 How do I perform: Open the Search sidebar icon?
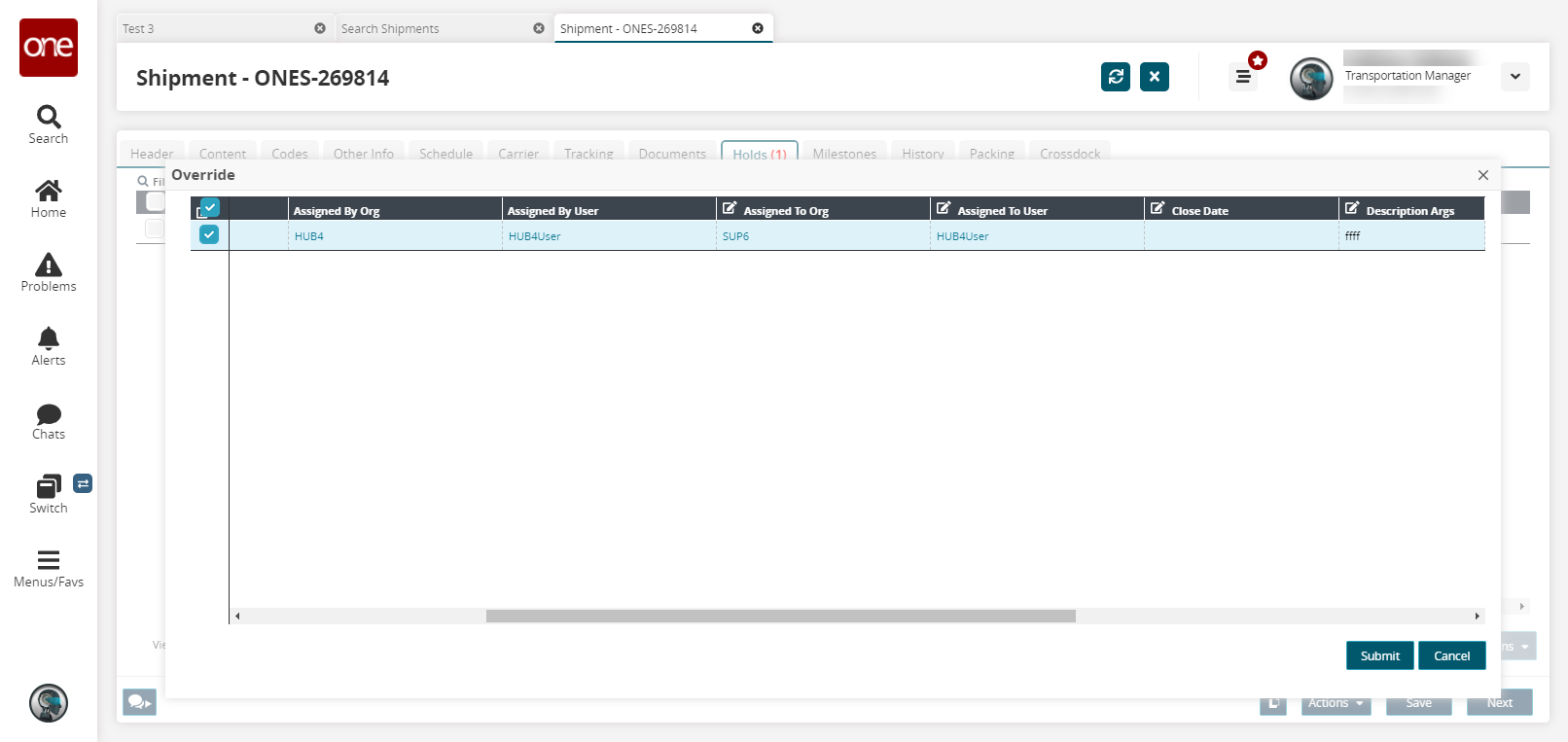pyautogui.click(x=49, y=124)
